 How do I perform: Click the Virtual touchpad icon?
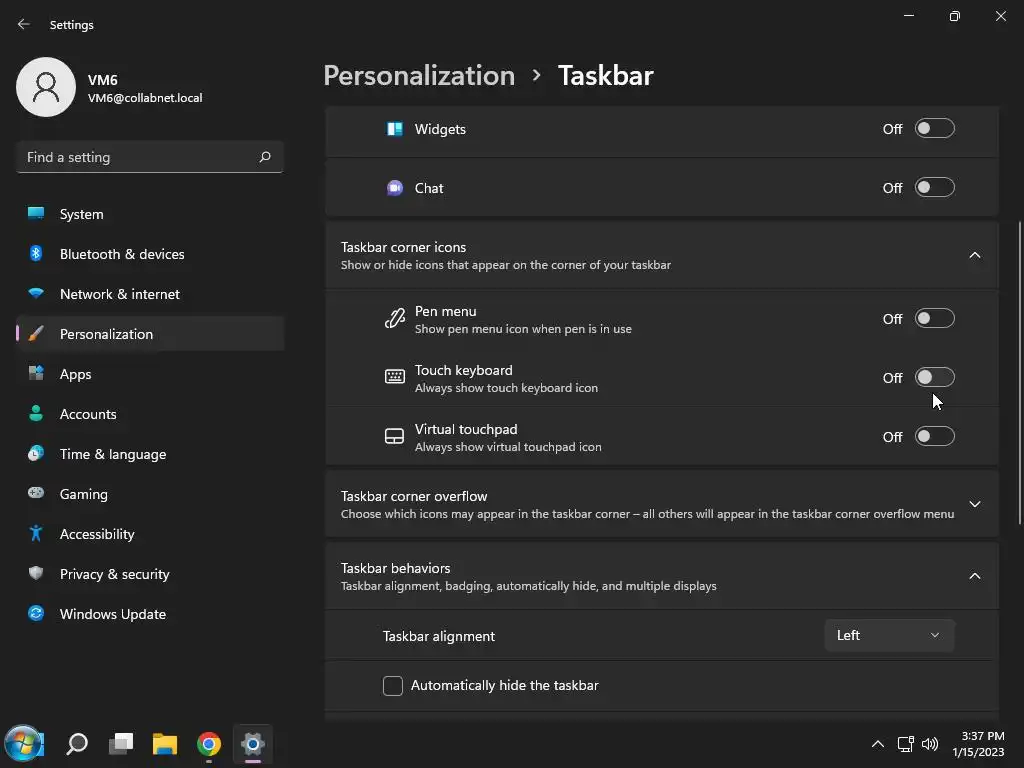point(394,436)
